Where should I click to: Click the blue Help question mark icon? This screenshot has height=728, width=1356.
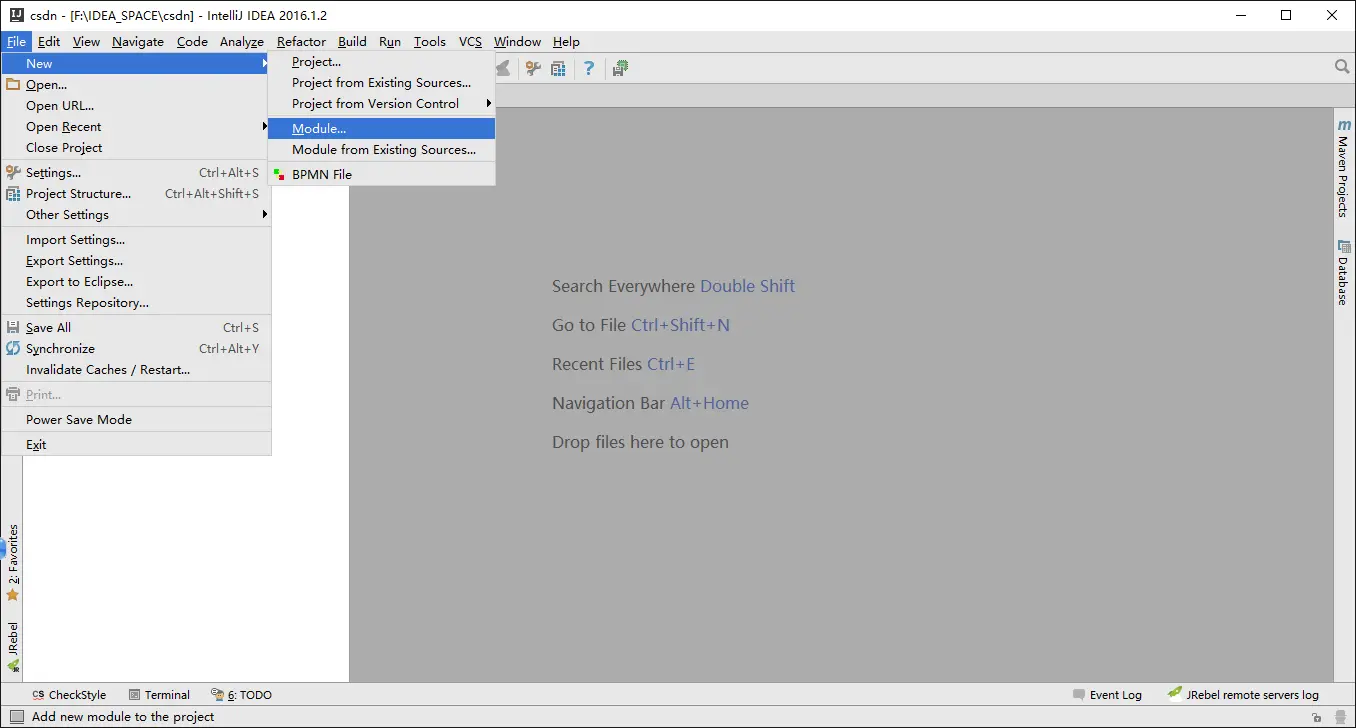tap(589, 68)
